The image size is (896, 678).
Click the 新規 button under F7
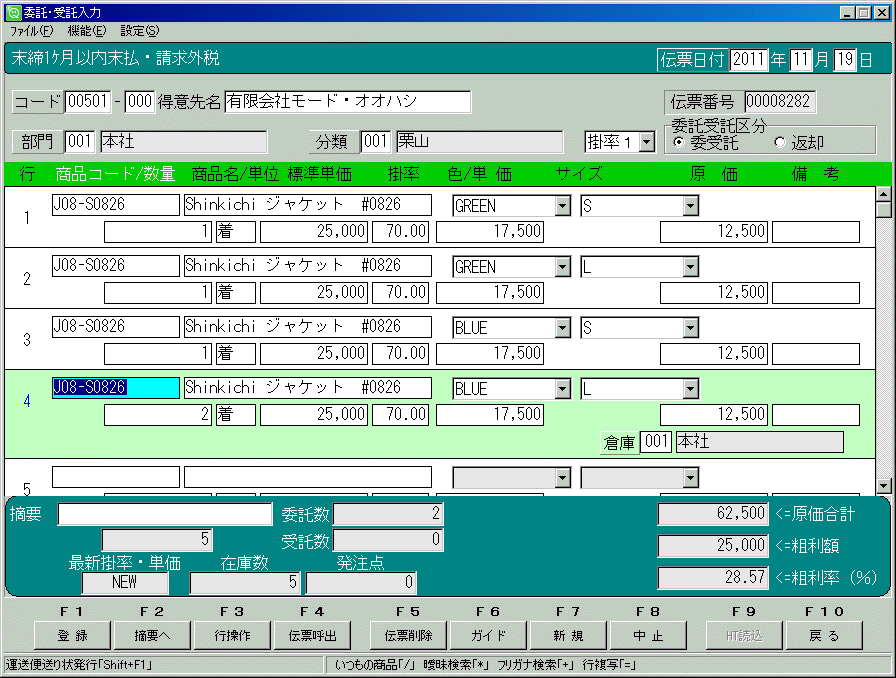[569, 636]
